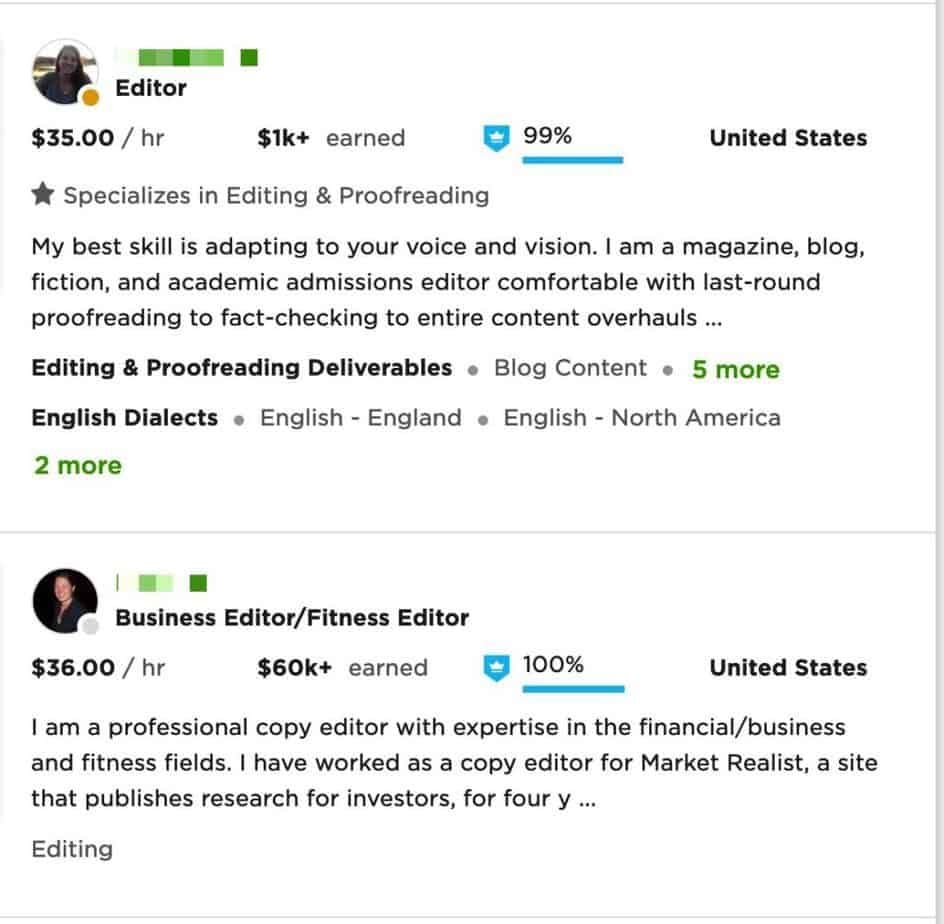944x924 pixels.
Task: Toggle the Blog Content skill tag
Action: [568, 368]
